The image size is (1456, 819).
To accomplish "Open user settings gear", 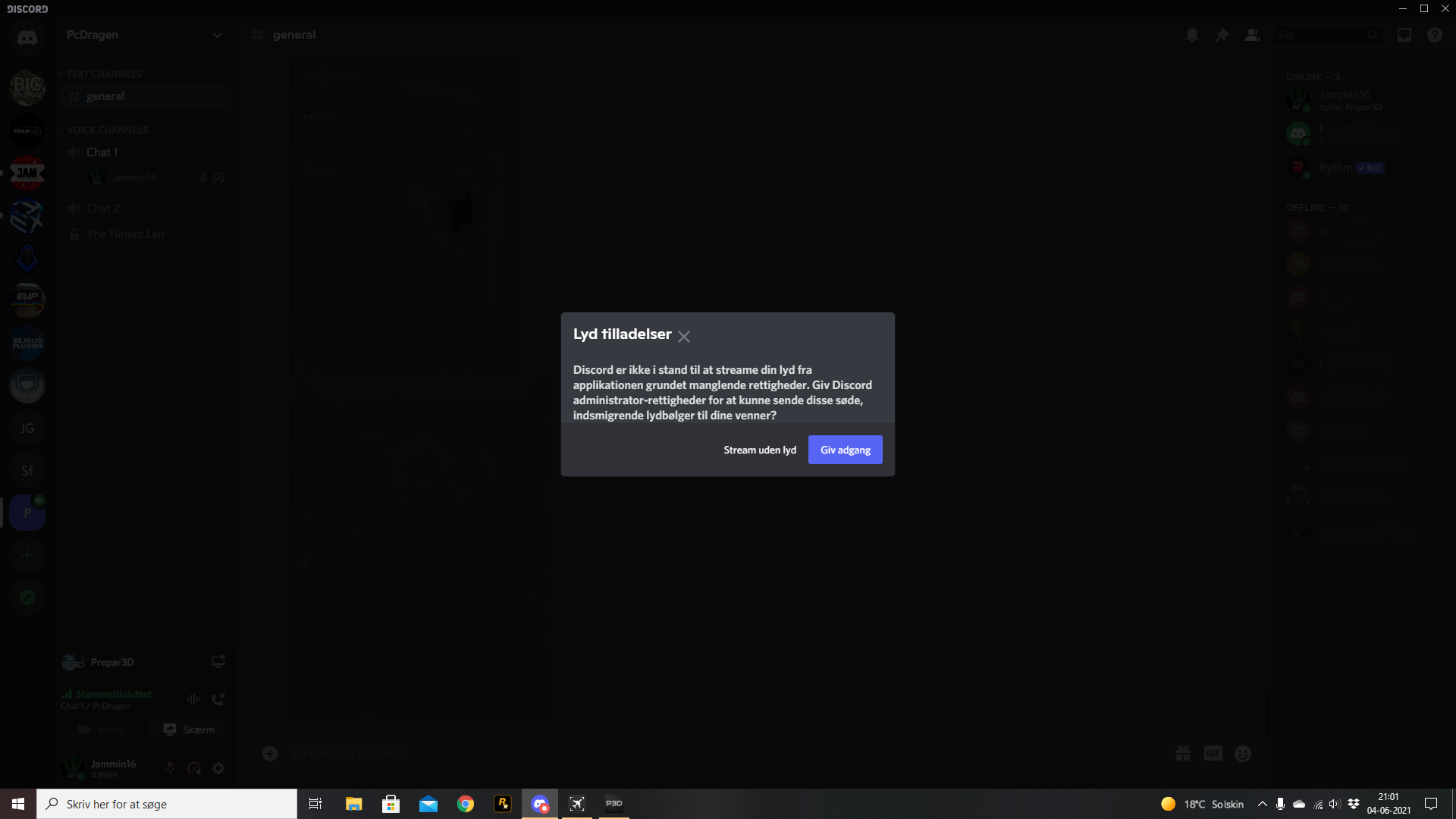I will click(218, 768).
